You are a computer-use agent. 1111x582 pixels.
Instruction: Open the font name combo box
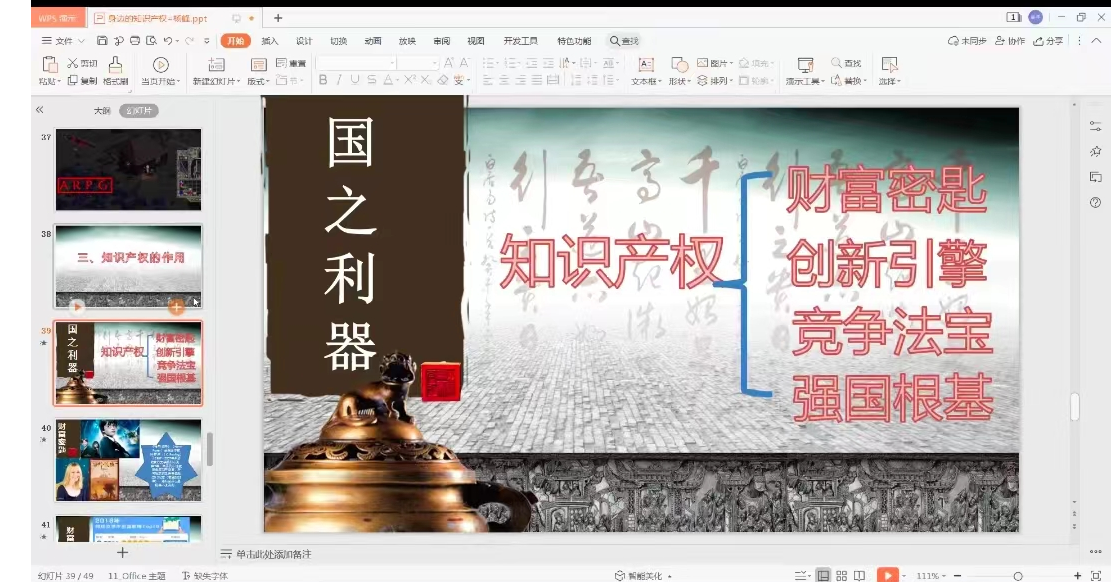point(355,63)
